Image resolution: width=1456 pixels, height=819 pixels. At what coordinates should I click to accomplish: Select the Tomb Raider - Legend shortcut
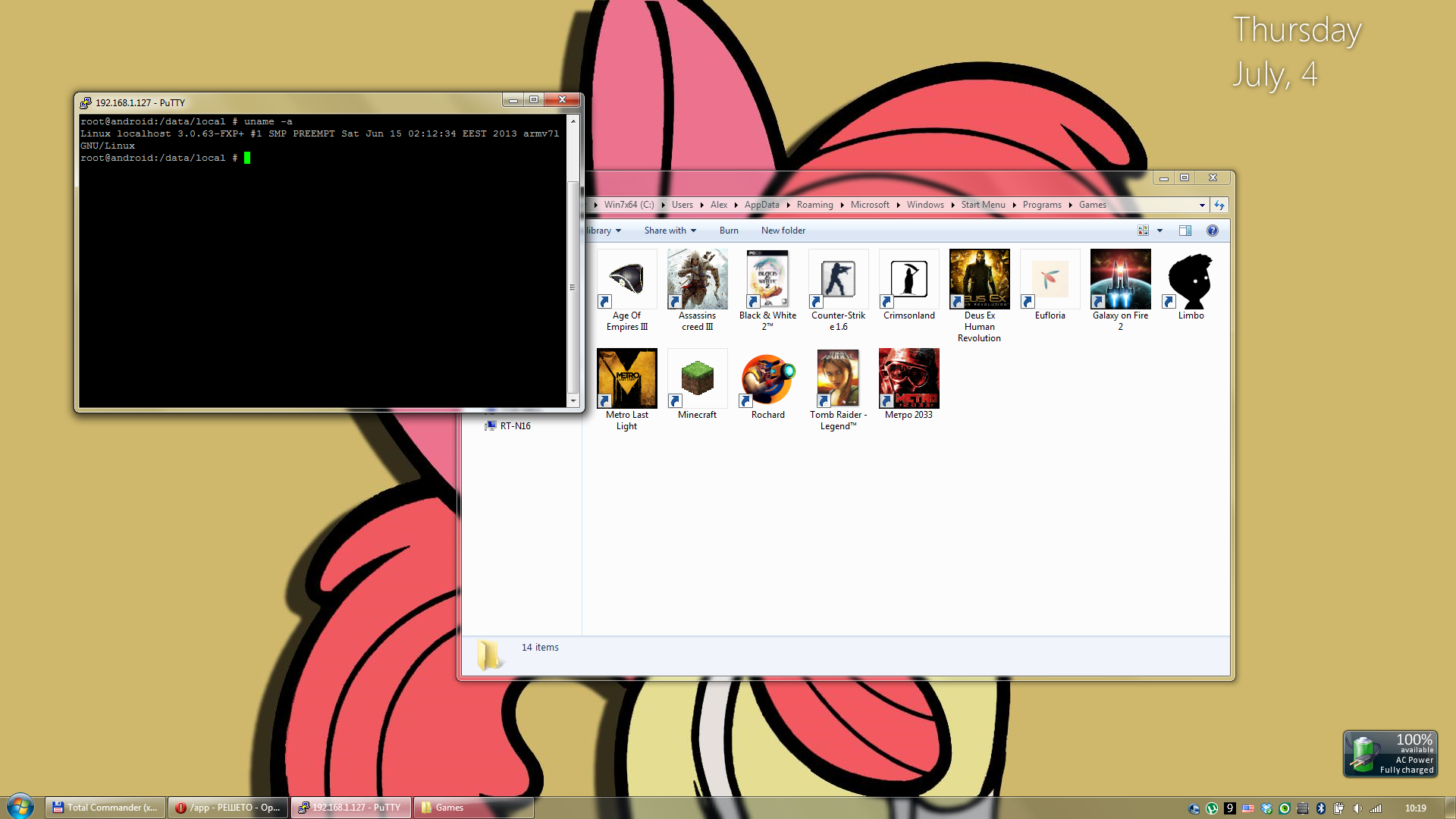click(838, 390)
